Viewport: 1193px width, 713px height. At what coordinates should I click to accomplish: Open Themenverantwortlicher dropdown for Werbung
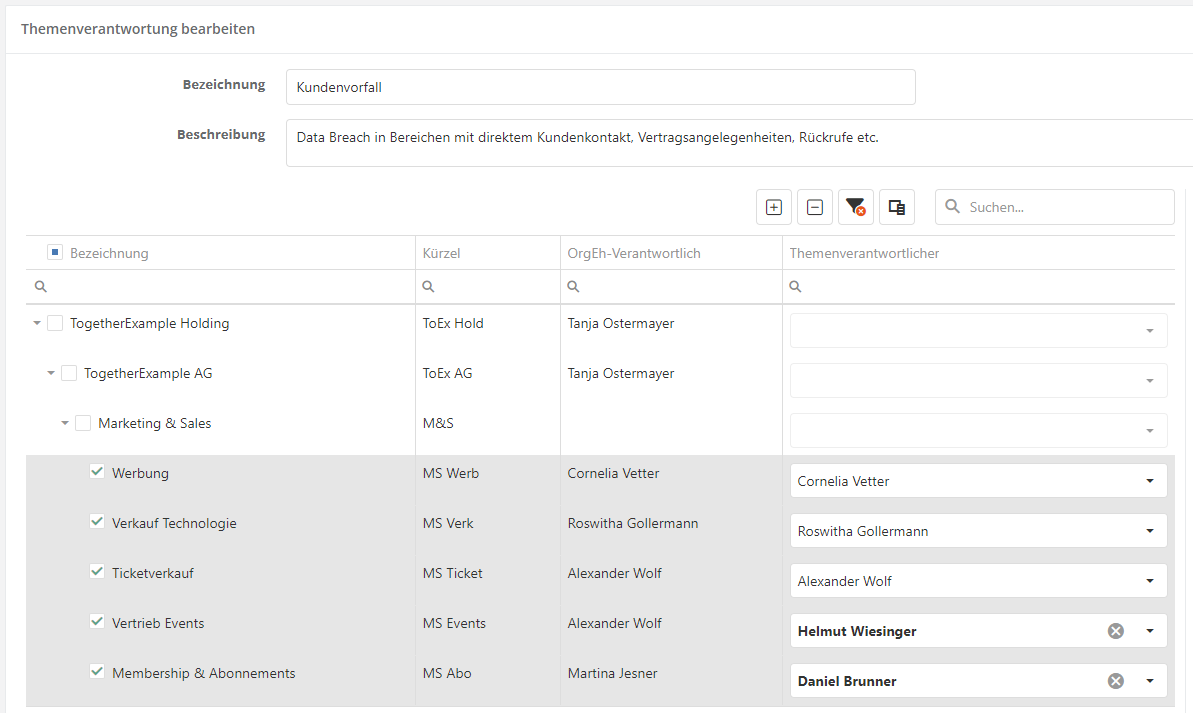click(x=1149, y=481)
